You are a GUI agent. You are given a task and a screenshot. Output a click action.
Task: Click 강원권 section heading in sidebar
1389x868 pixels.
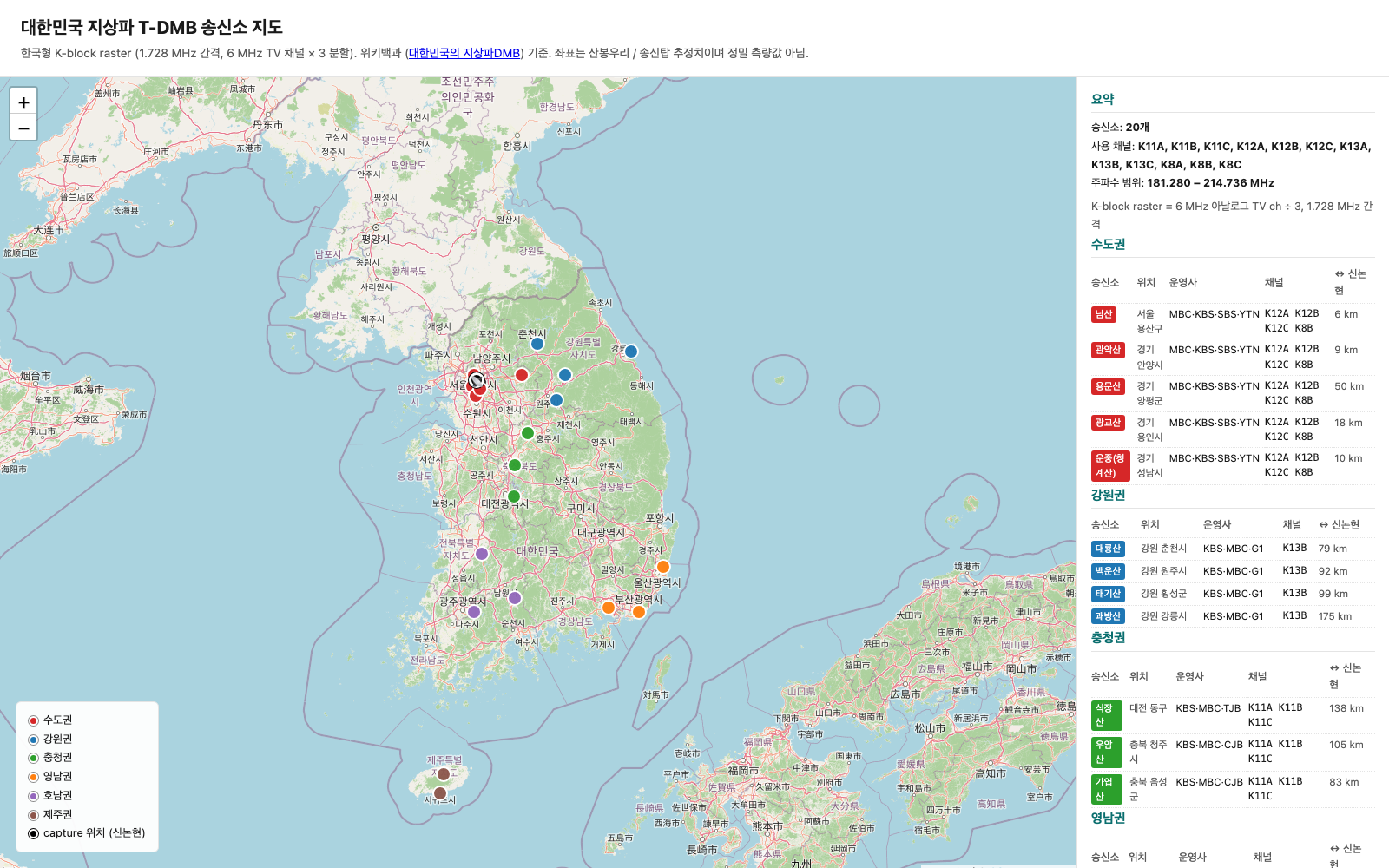coord(1108,495)
